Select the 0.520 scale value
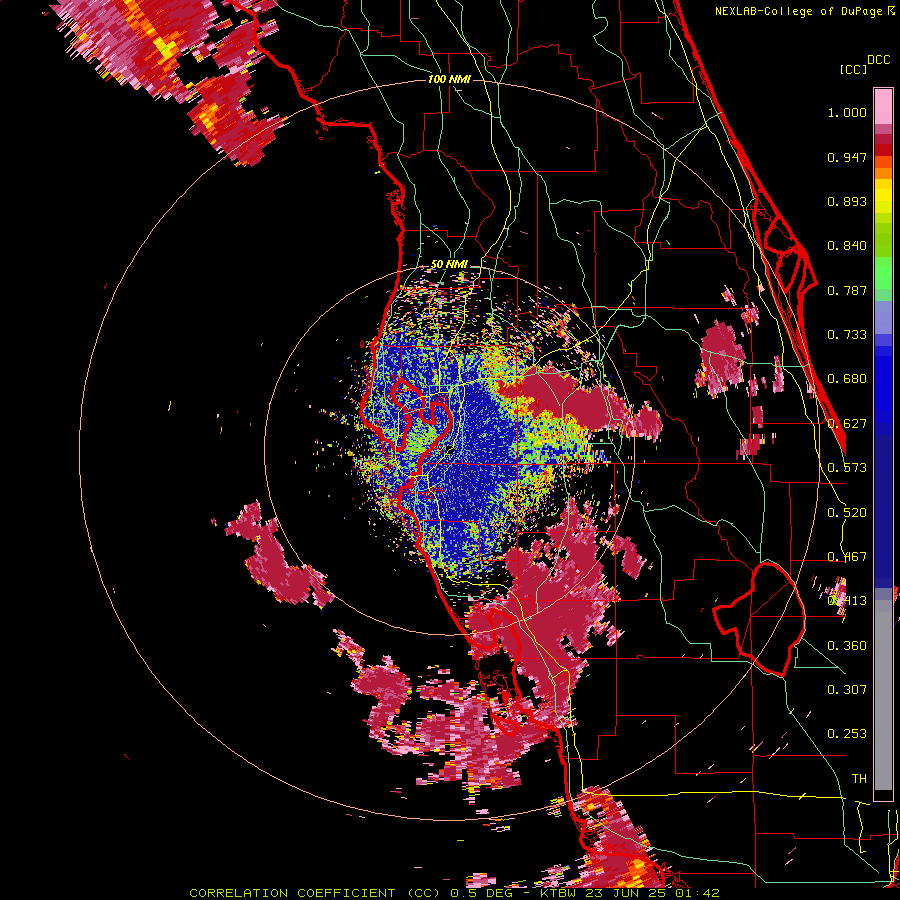The width and height of the screenshot is (900, 900). 847,513
